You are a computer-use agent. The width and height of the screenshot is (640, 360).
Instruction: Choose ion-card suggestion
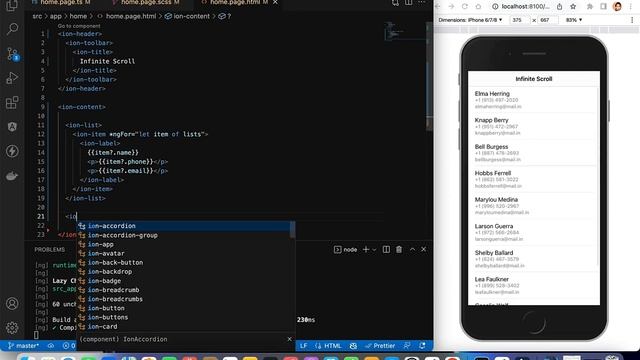[187, 327]
